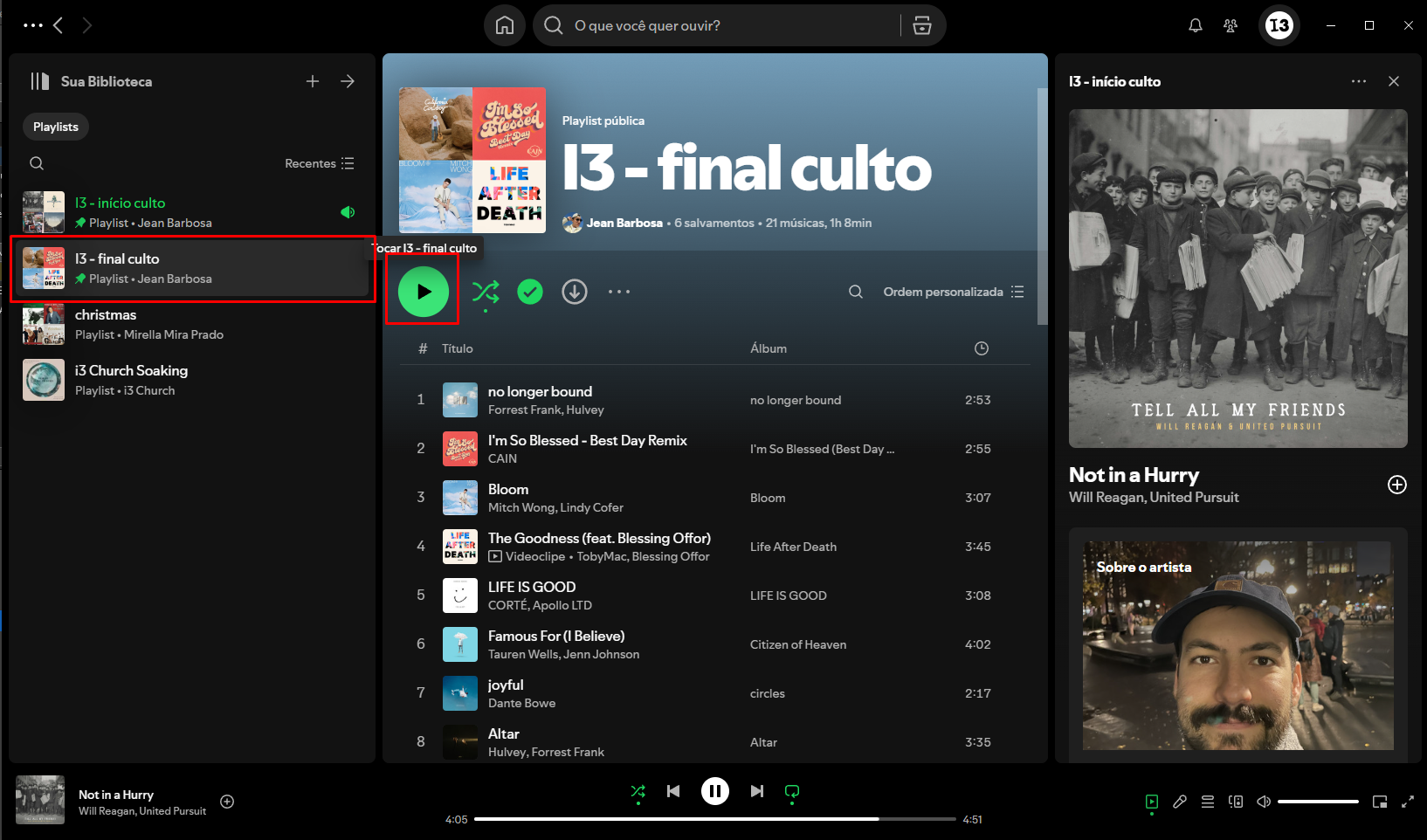Open Bloom album link

(x=768, y=498)
